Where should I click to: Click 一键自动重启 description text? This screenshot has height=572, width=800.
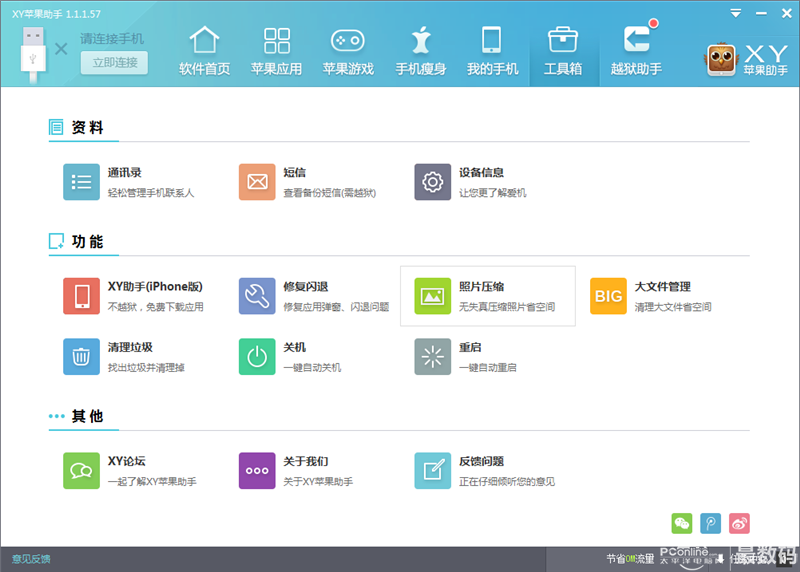coord(488,367)
